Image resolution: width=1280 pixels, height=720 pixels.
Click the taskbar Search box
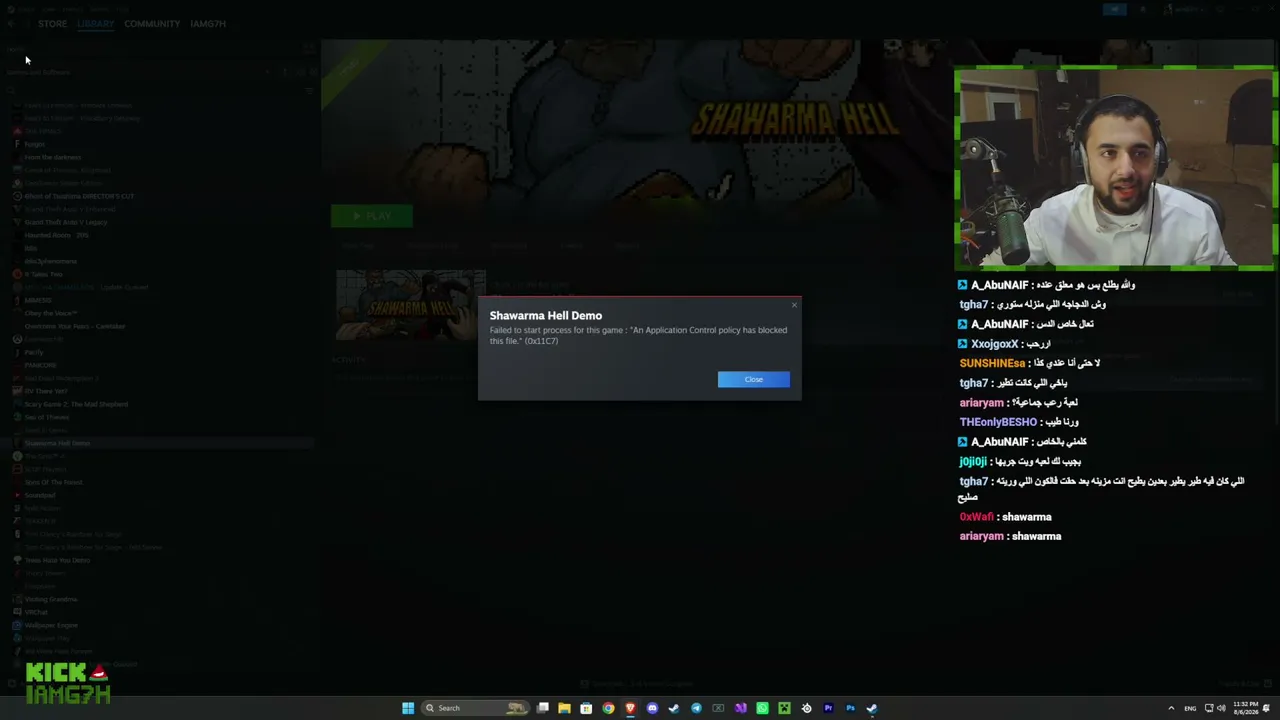tap(476, 708)
